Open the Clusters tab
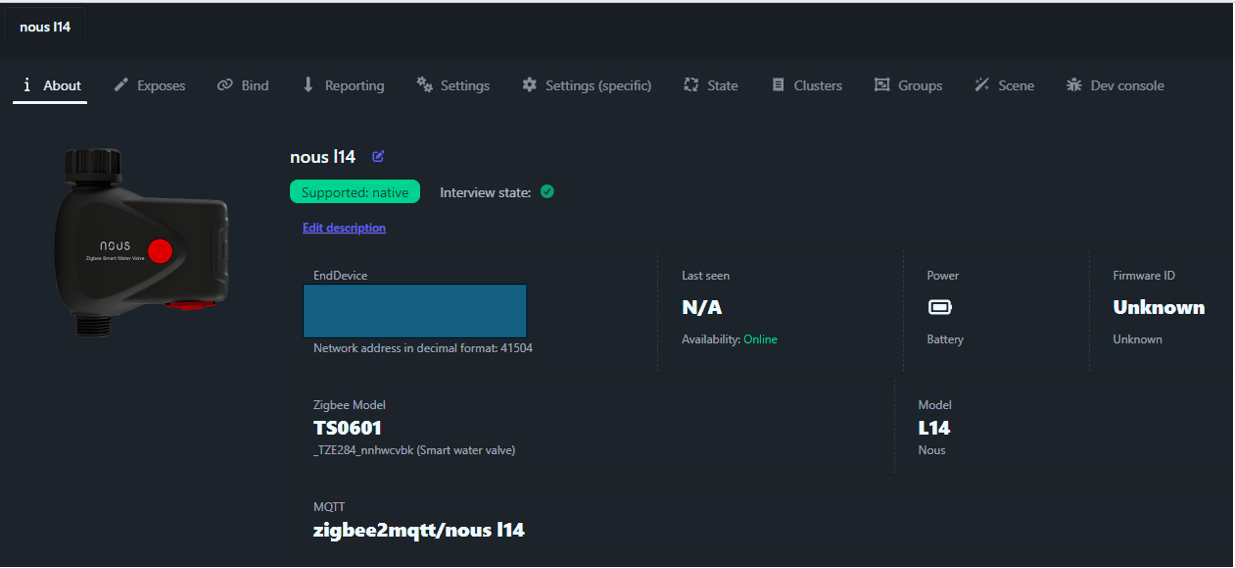The width and height of the screenshot is (1235, 568). tap(807, 85)
